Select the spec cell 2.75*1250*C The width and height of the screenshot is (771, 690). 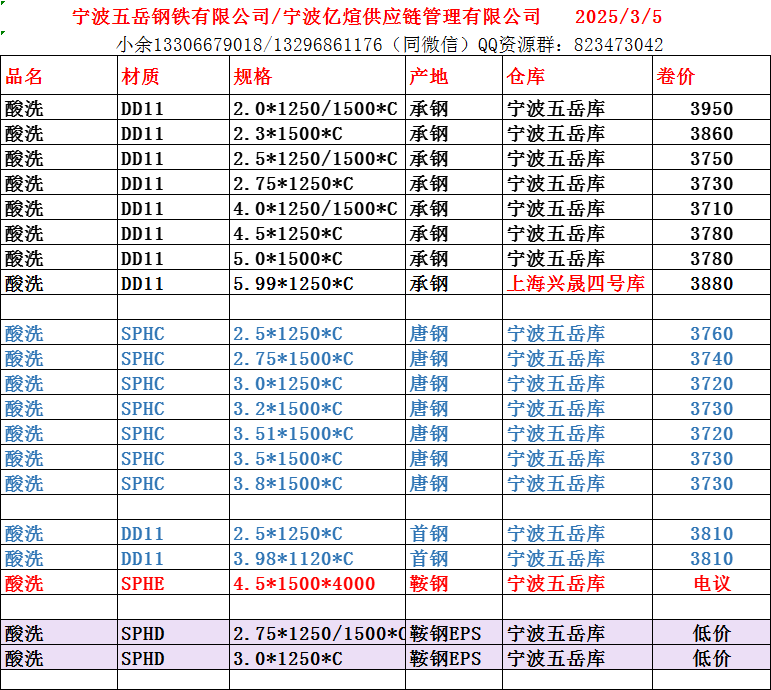pos(318,183)
